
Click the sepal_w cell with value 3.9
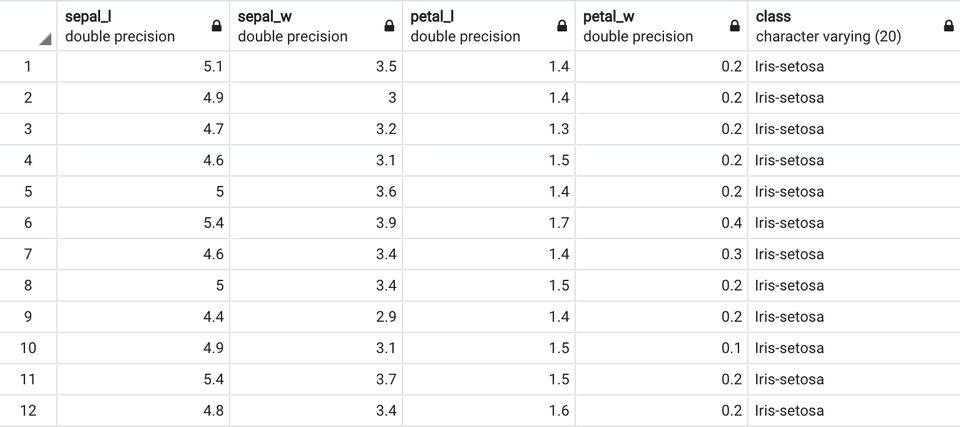316,223
